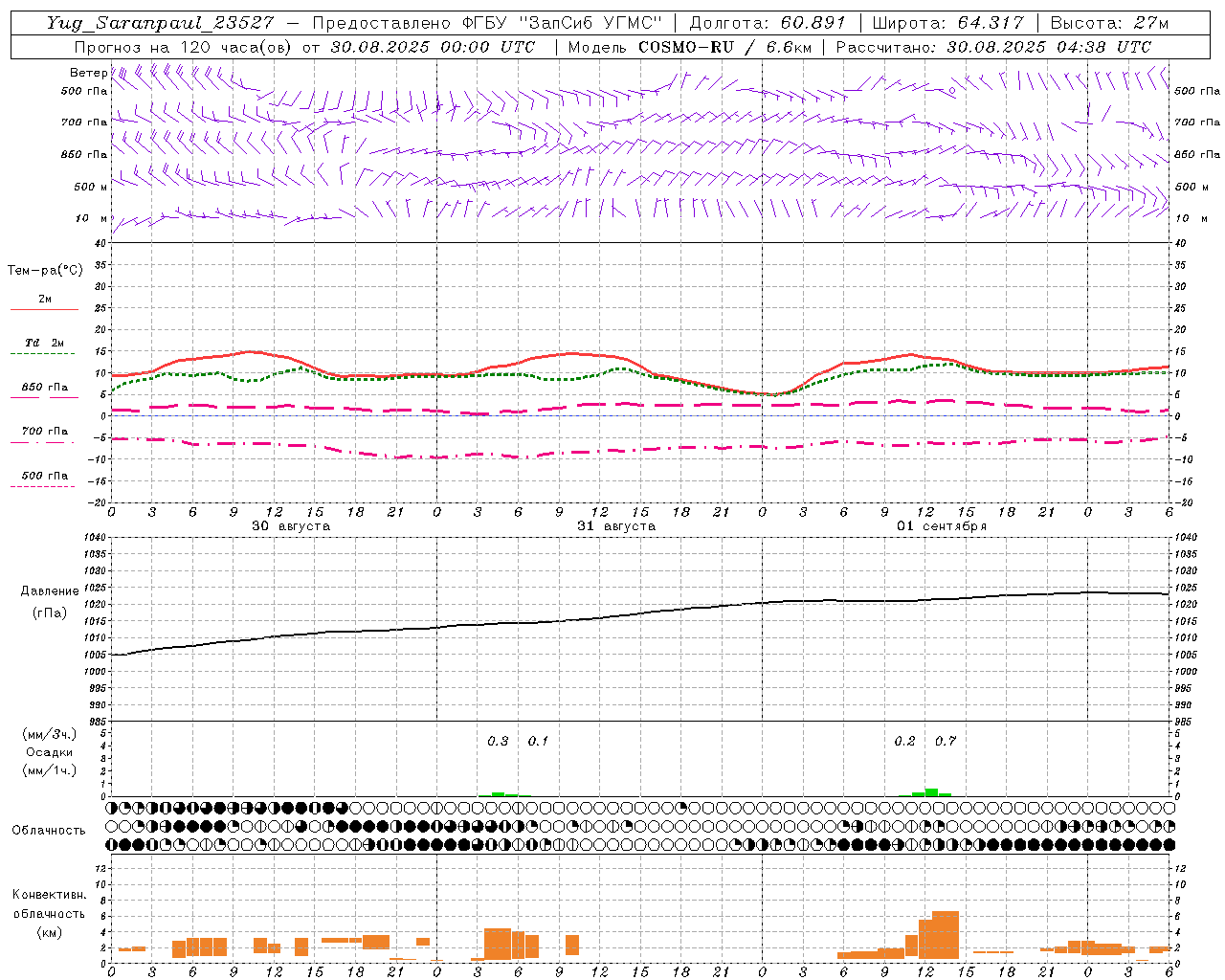Click the tallest orange convective cloud bar
The image size is (1225, 980).
pyautogui.click(x=946, y=935)
